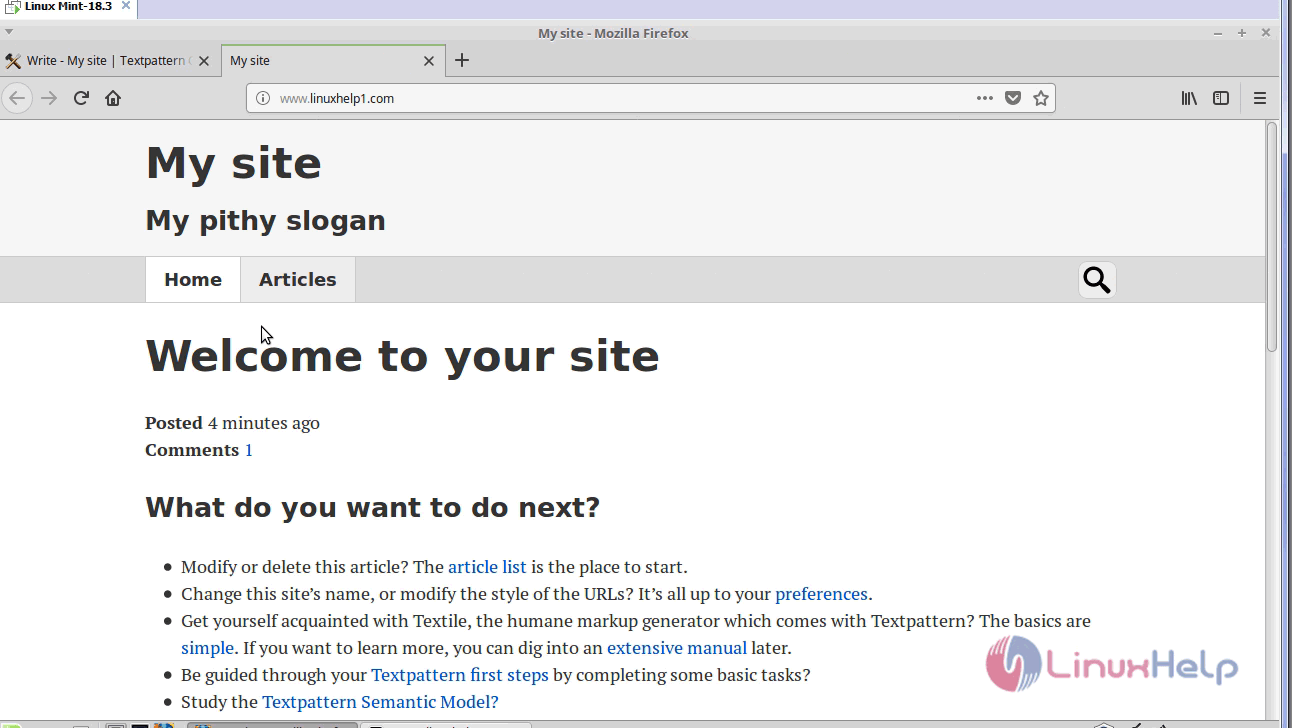Click the forward navigation arrow

pos(49,98)
